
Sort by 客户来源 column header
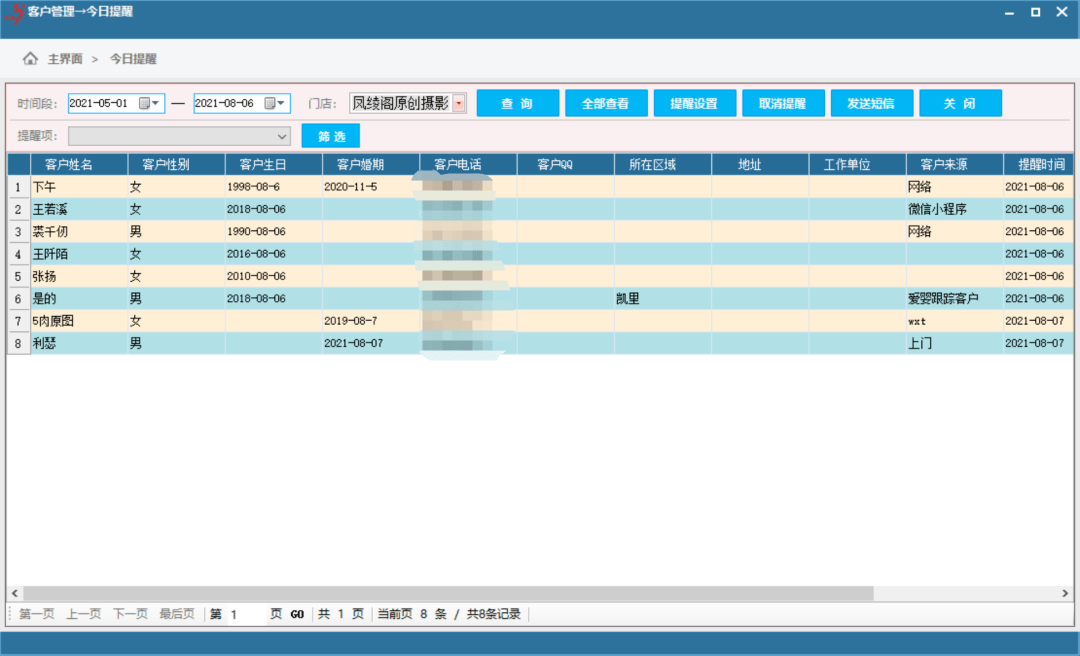[x=955, y=164]
